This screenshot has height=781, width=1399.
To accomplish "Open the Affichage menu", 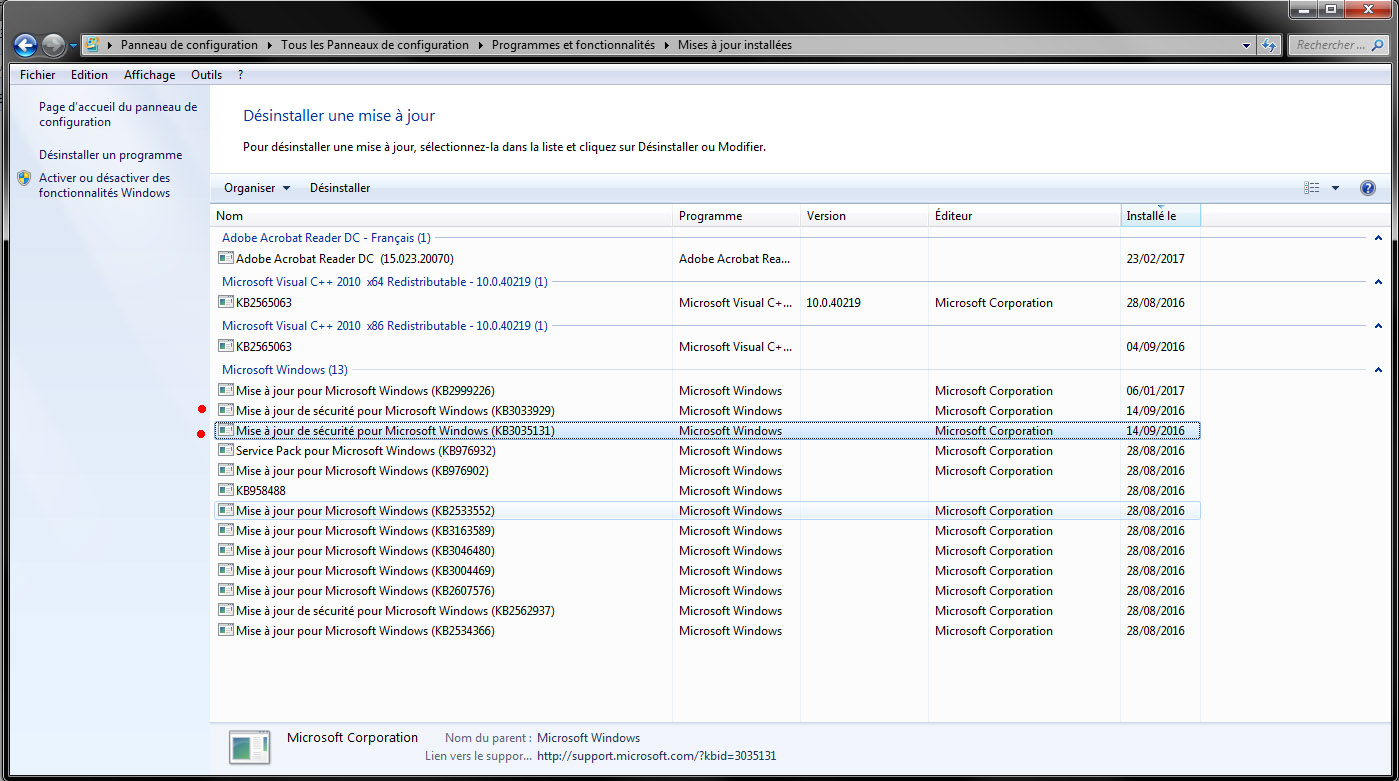I will click(149, 75).
